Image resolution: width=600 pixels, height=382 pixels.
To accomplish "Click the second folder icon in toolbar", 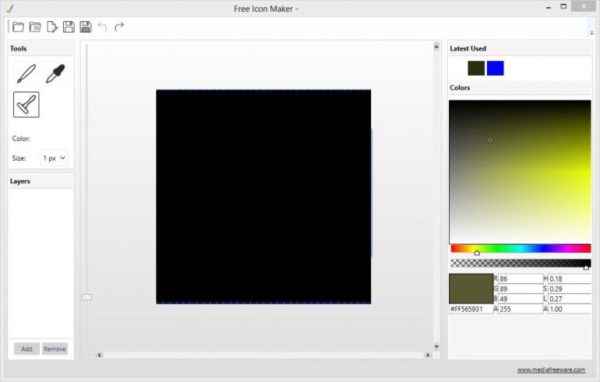I will click(x=35, y=27).
